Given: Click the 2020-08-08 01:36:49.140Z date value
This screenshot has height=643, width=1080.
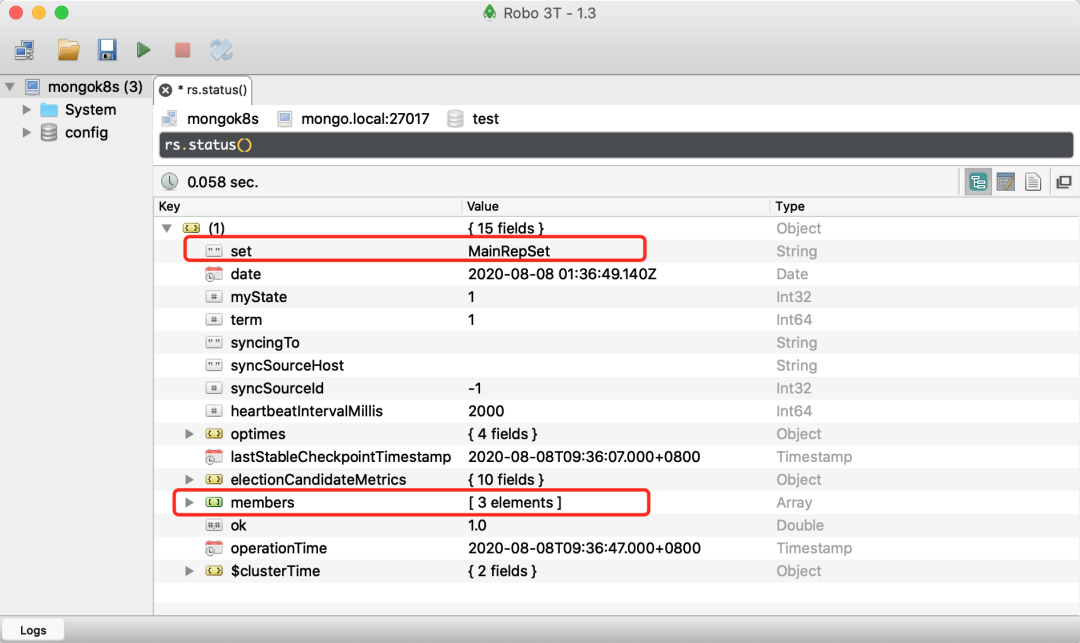Looking at the screenshot, I should click(x=562, y=274).
